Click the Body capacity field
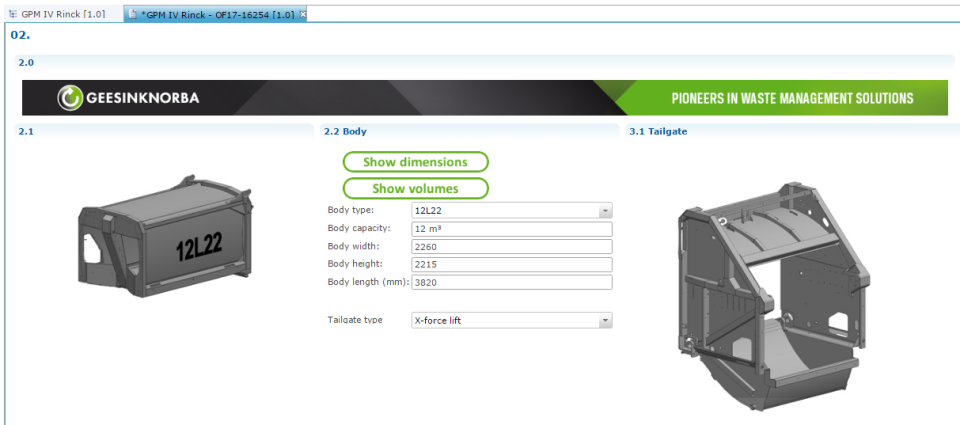Image resolution: width=960 pixels, height=425 pixels. point(512,229)
